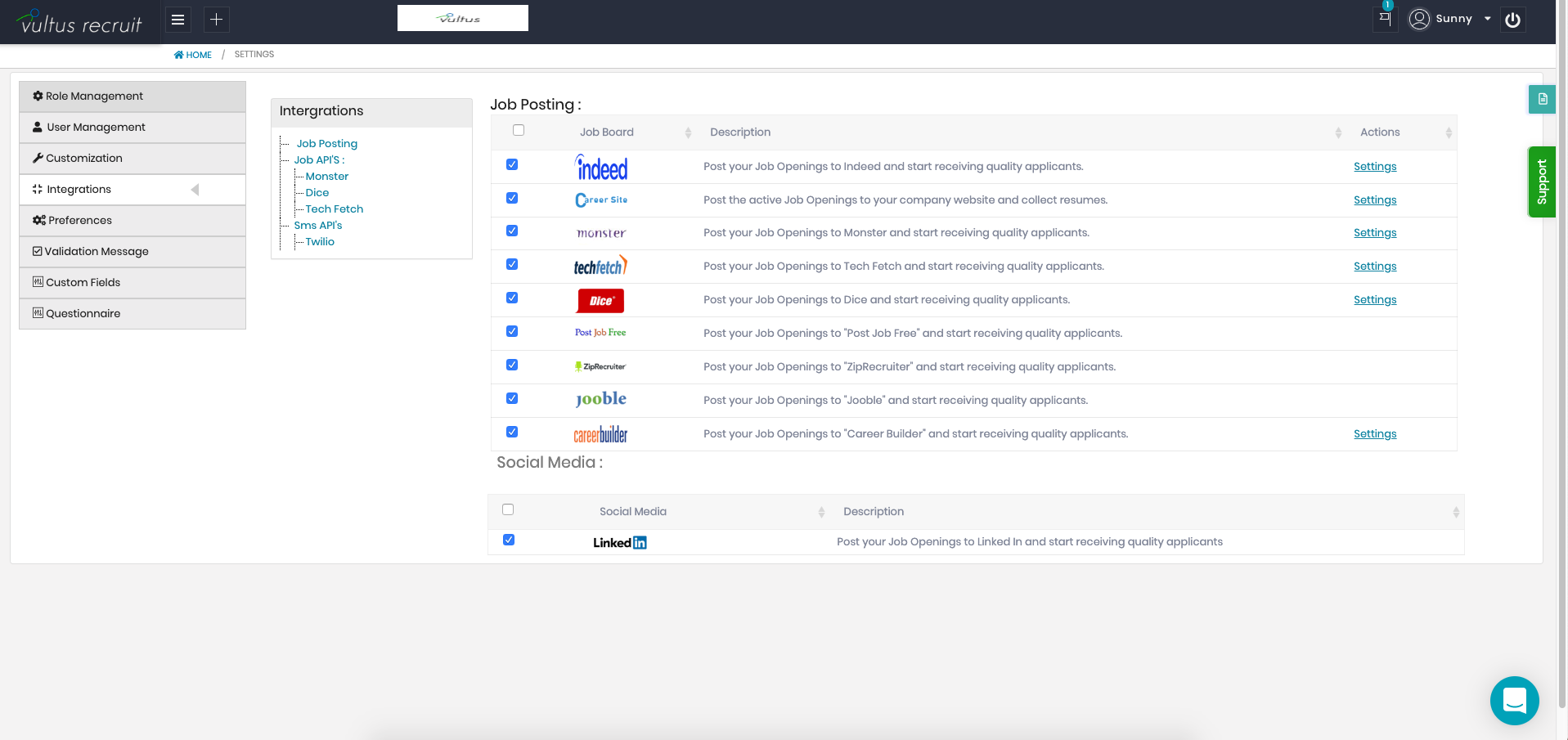Image resolution: width=1568 pixels, height=740 pixels.
Task: Click the Vultus company logo
Action: click(462, 18)
